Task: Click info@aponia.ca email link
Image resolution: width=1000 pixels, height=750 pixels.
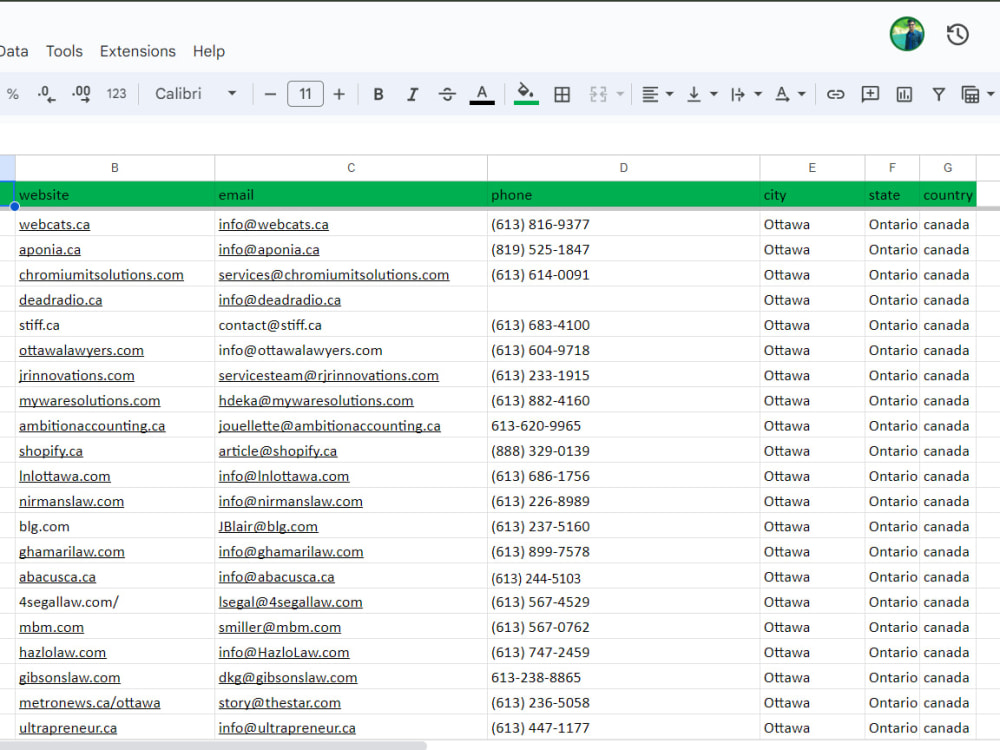Action: click(x=269, y=250)
